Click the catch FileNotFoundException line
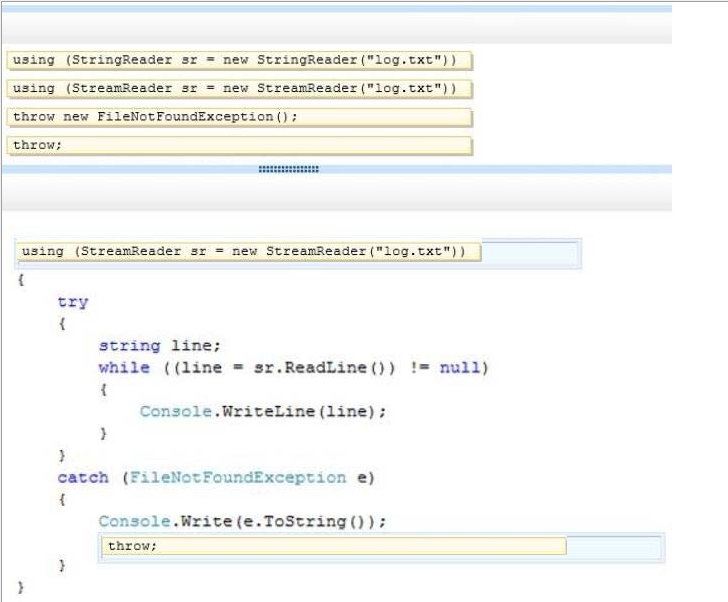Viewport: 728px width, 602px height. coord(216,478)
